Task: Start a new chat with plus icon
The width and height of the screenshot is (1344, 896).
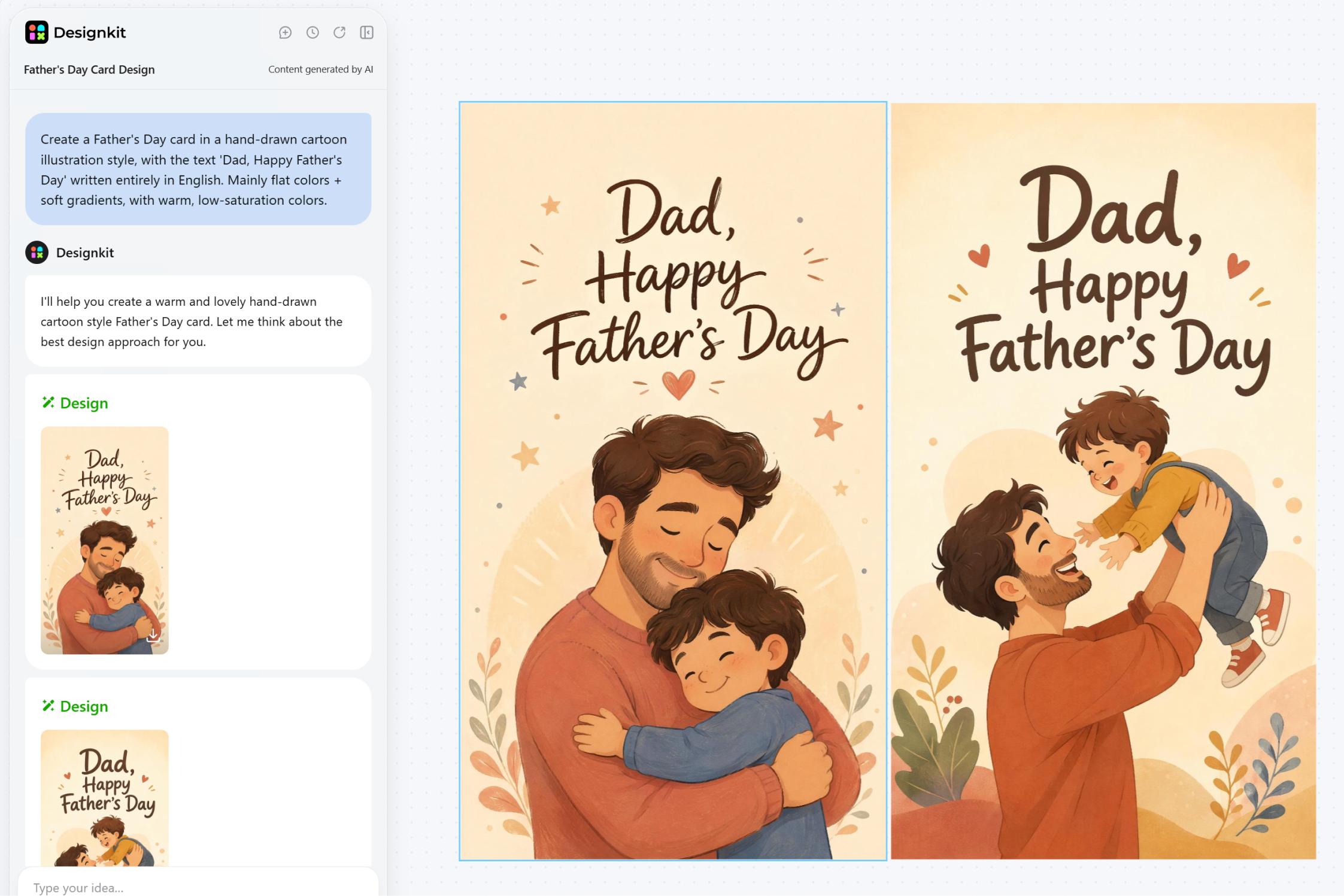Action: point(286,32)
